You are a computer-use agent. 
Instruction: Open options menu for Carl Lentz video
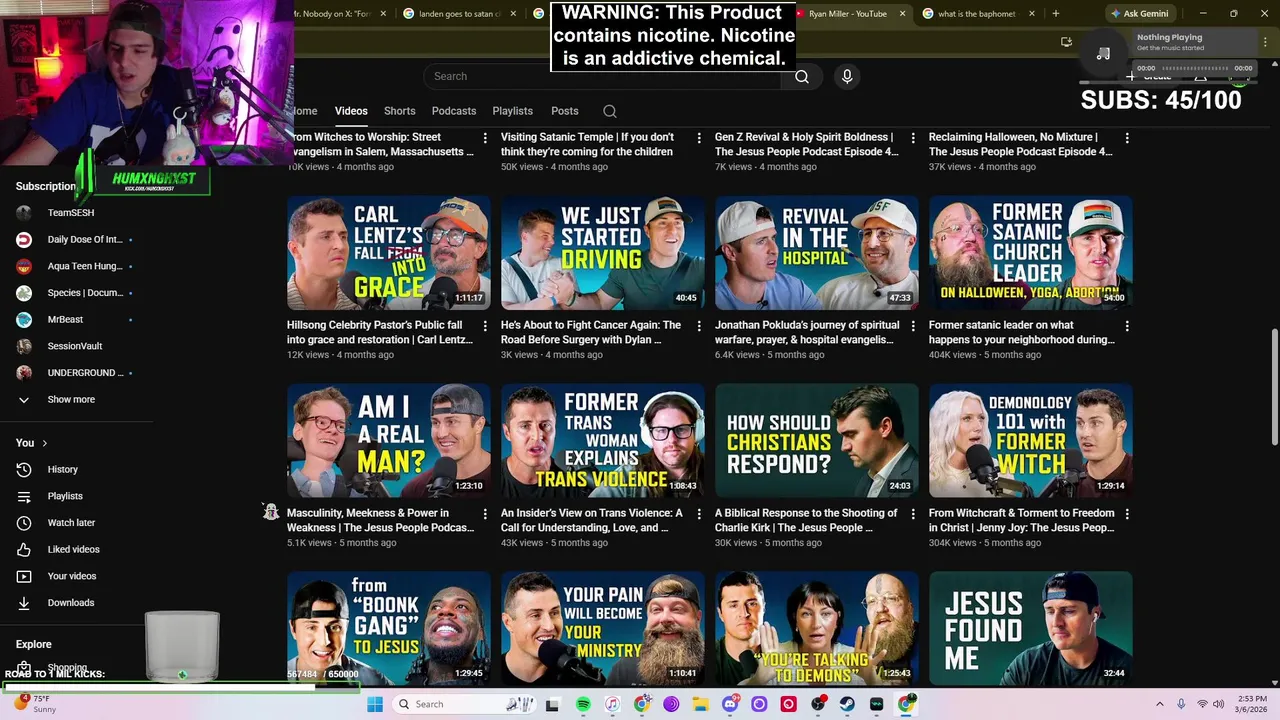click(x=485, y=326)
